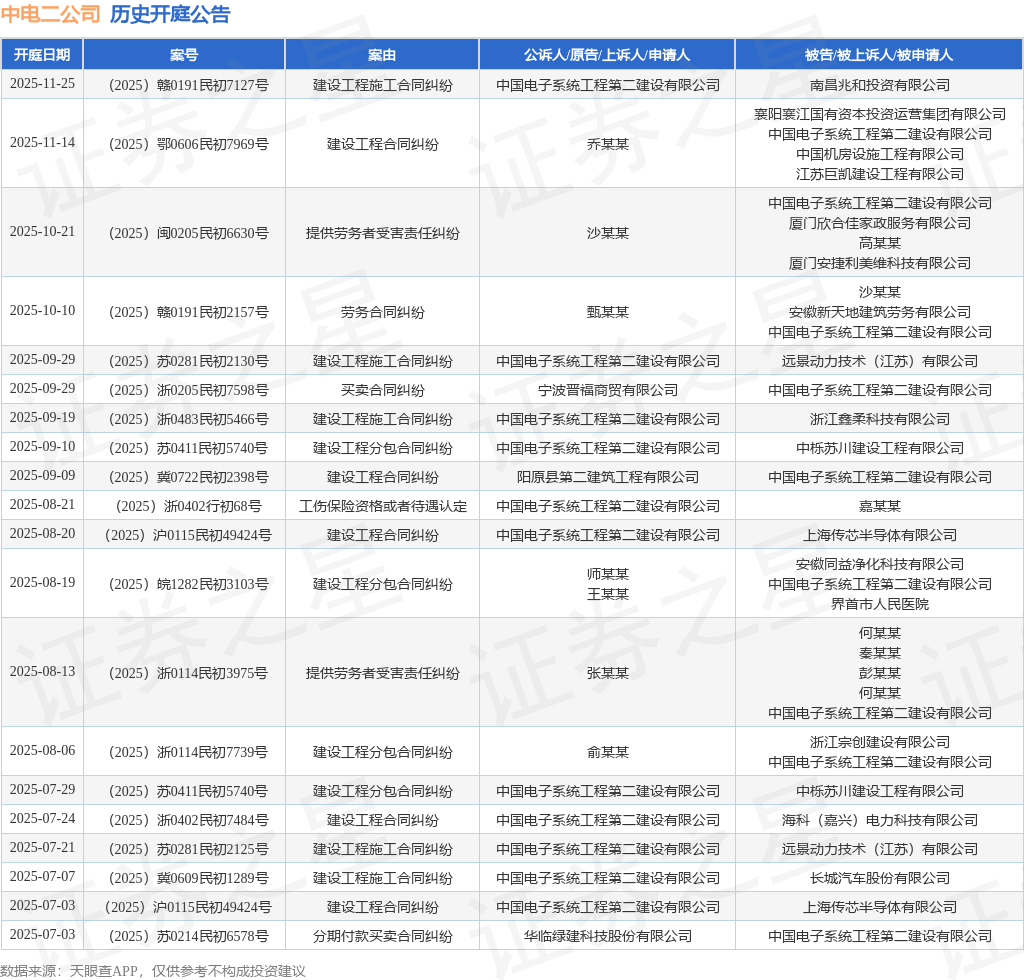1024x980 pixels.
Task: Click plaintiff 甄某某
Action: [607, 312]
